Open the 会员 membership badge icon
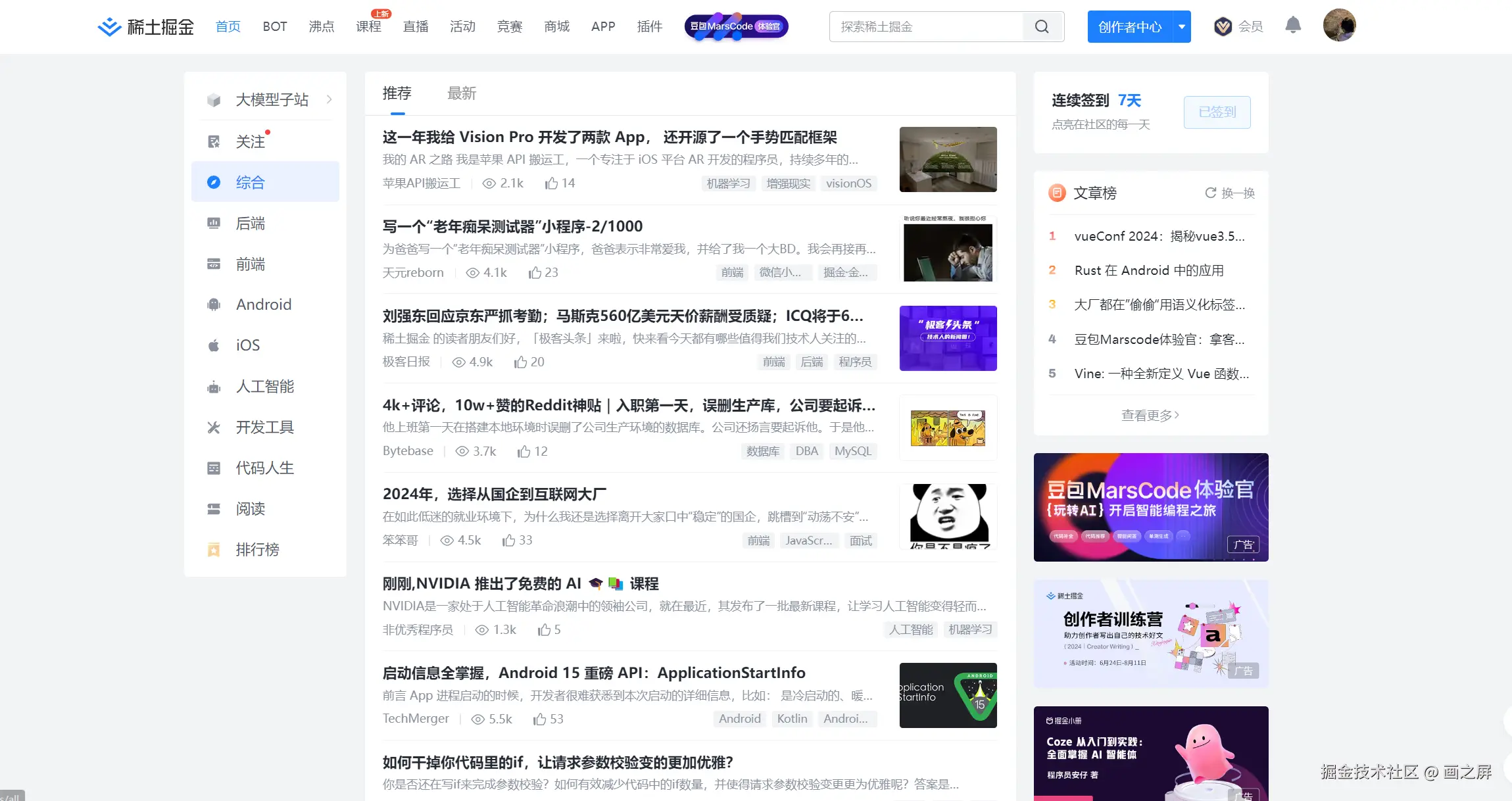 click(x=1223, y=26)
